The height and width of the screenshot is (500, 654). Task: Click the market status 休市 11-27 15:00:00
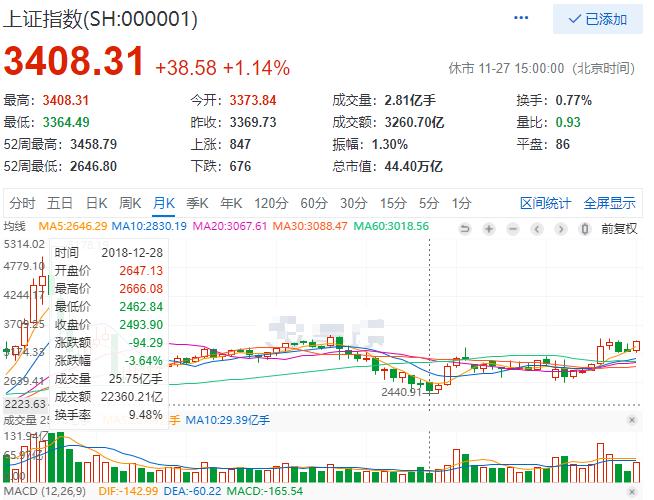(x=506, y=68)
